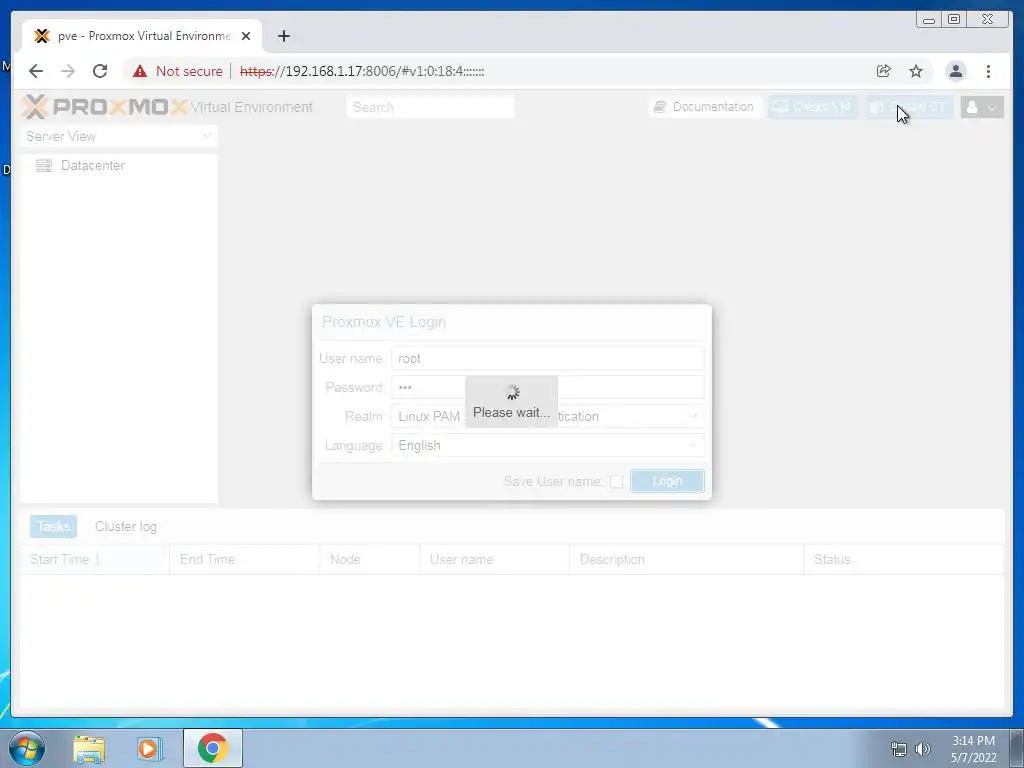The height and width of the screenshot is (768, 1024).
Task: Click the Node column header
Action: (370, 560)
